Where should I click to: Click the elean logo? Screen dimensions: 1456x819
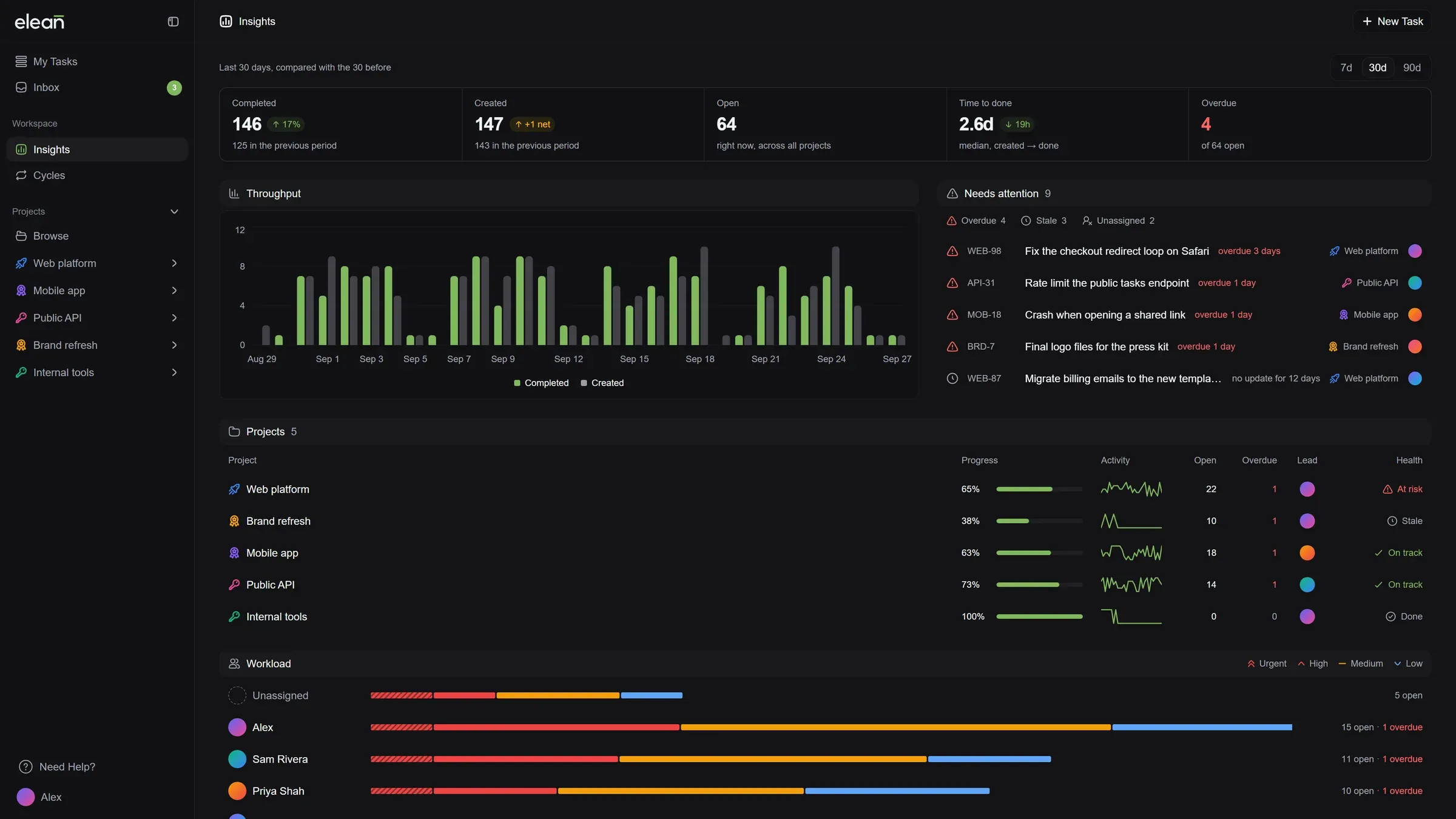point(39,22)
